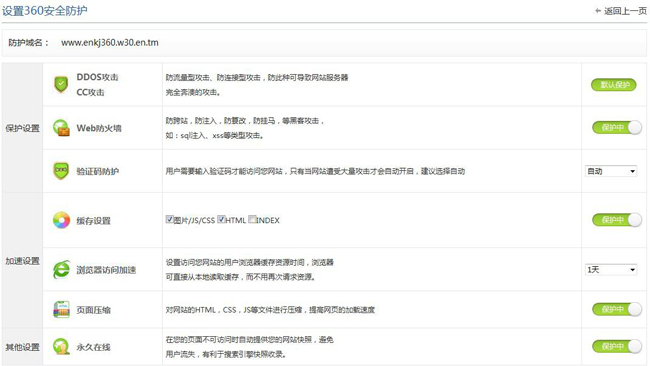The height and width of the screenshot is (366, 650).
Task: Uncheck the 图片/JS/CSS cache checkbox
Action: [169, 219]
